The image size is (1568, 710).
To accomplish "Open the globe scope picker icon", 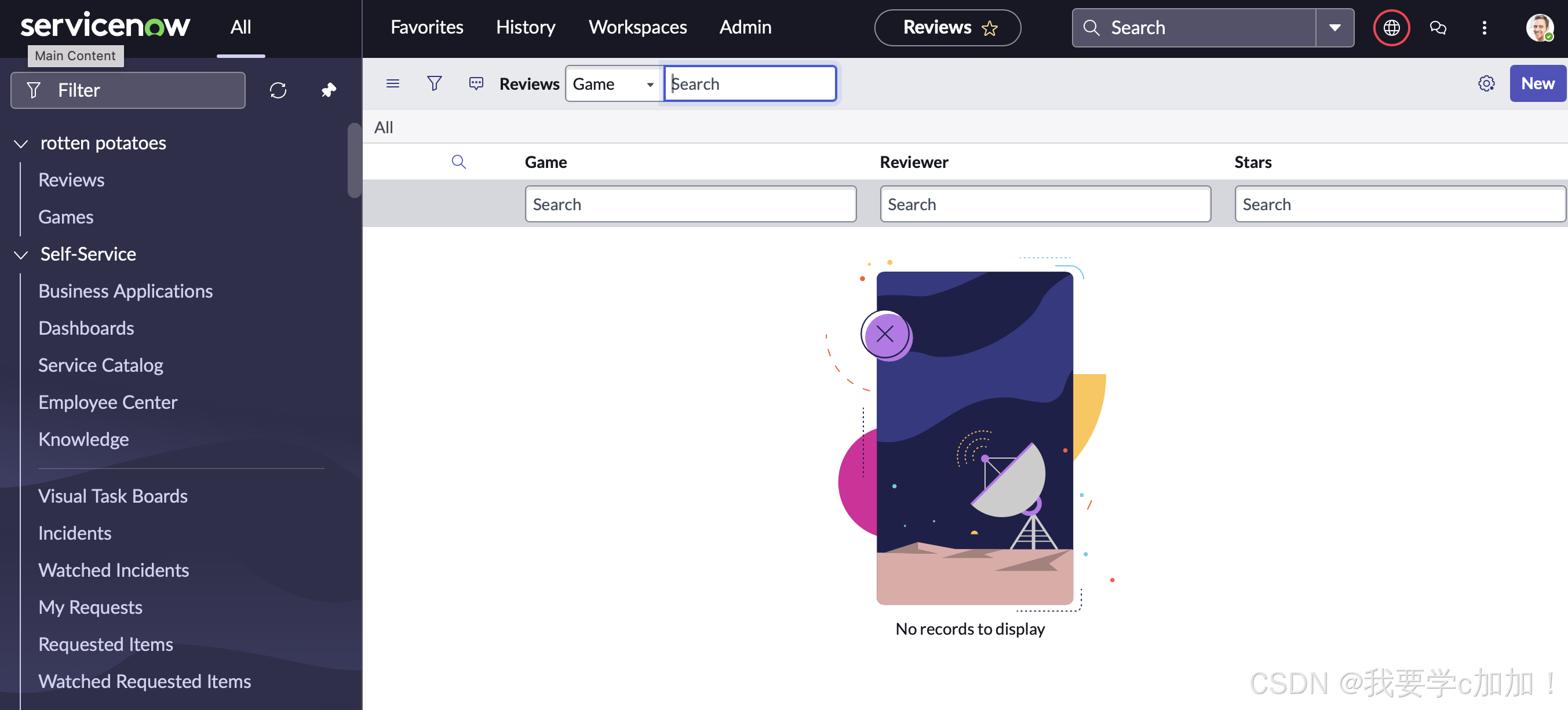I will [1391, 27].
